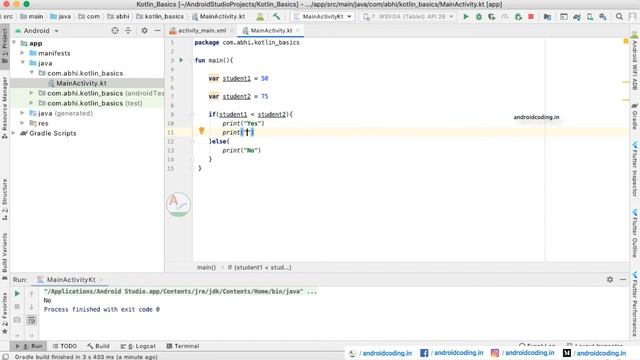Image resolution: width=640 pixels, height=360 pixels.
Task: Place cursor in print("No") on line 13
Action: [241, 150]
